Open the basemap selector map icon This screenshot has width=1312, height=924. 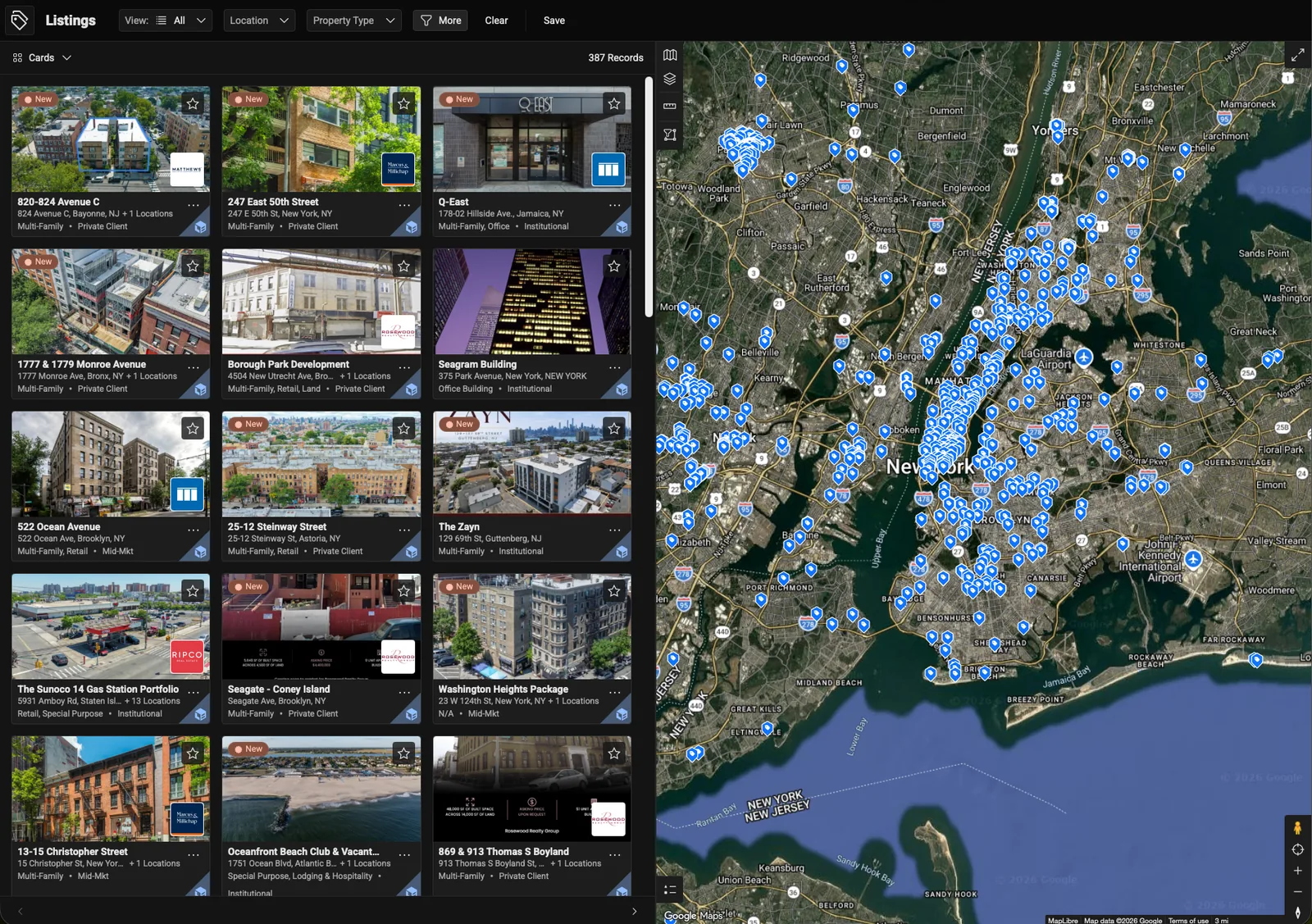click(670, 55)
